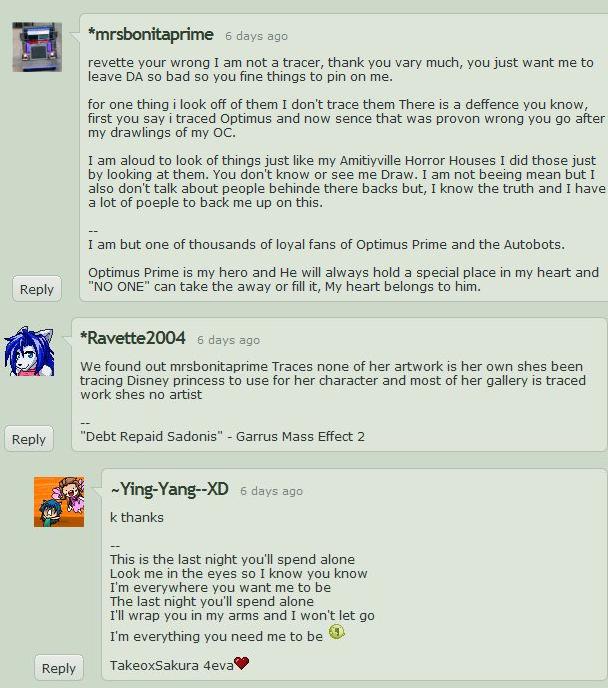Image resolution: width=608 pixels, height=688 pixels.
Task: Open the Ying-Yang--XD profile link
Action: (169, 489)
